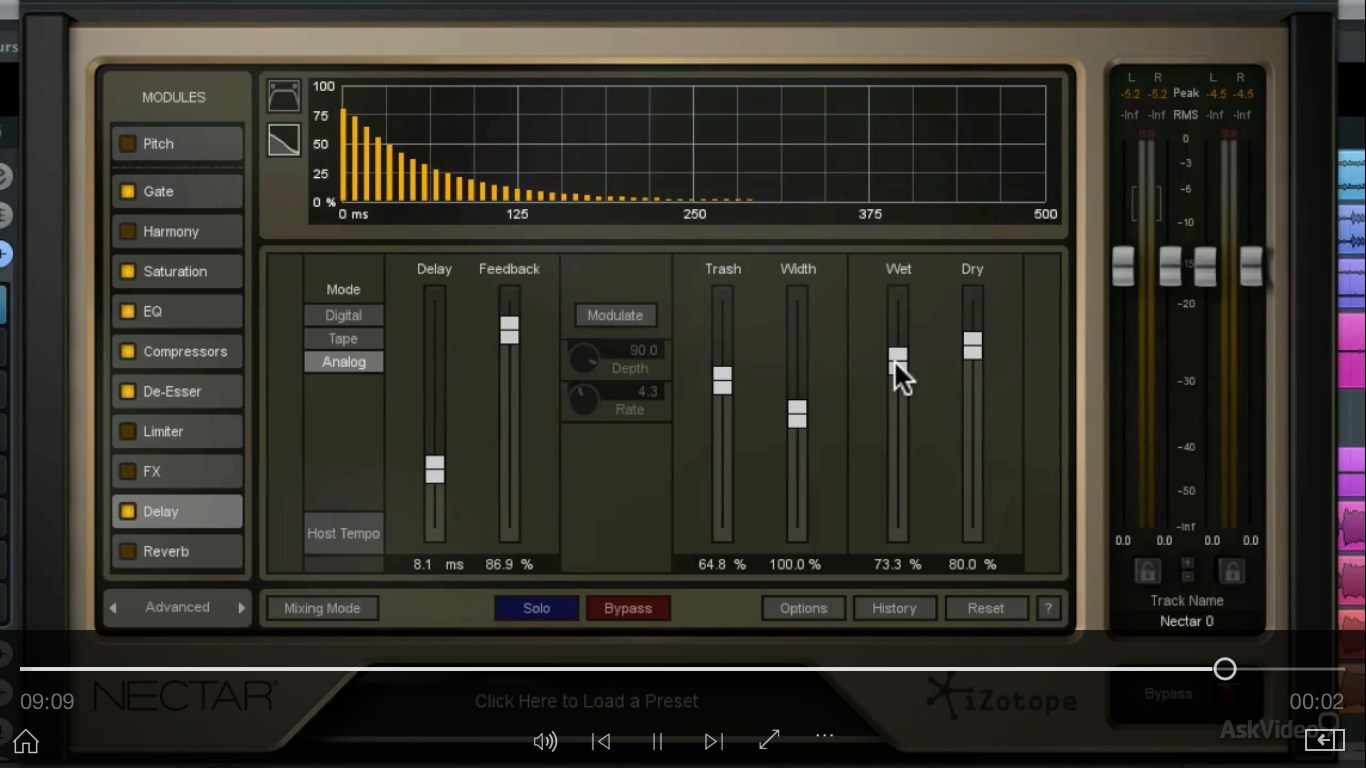Click the input channel lock icon
Screen dimensions: 1366x768
pyautogui.click(x=1145, y=570)
